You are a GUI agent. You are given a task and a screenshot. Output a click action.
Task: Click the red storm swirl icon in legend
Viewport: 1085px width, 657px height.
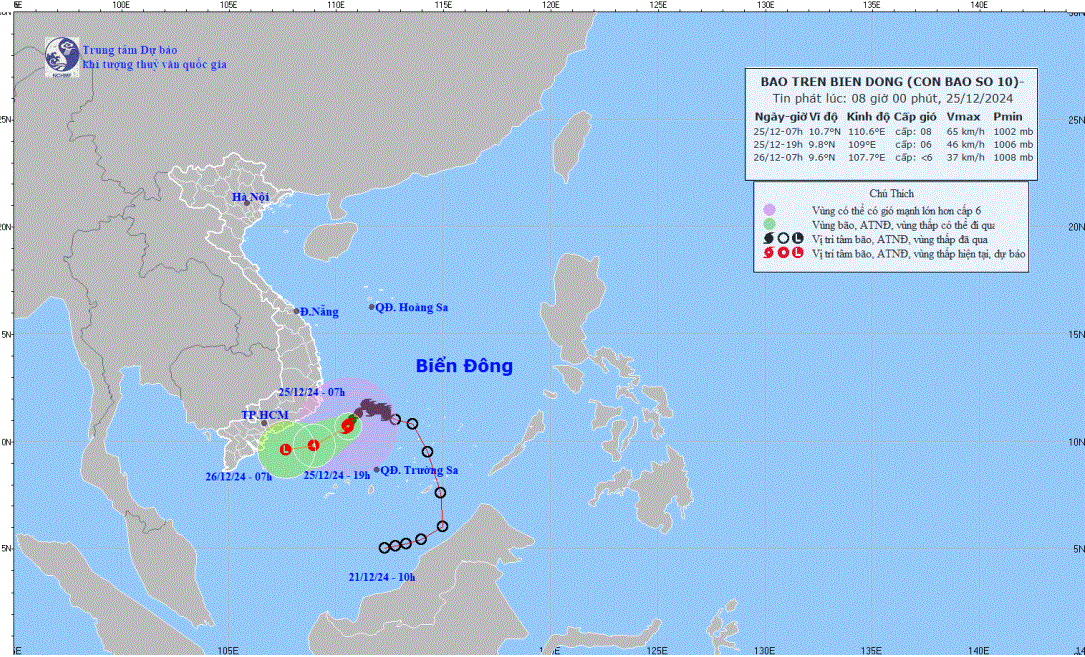tap(767, 253)
